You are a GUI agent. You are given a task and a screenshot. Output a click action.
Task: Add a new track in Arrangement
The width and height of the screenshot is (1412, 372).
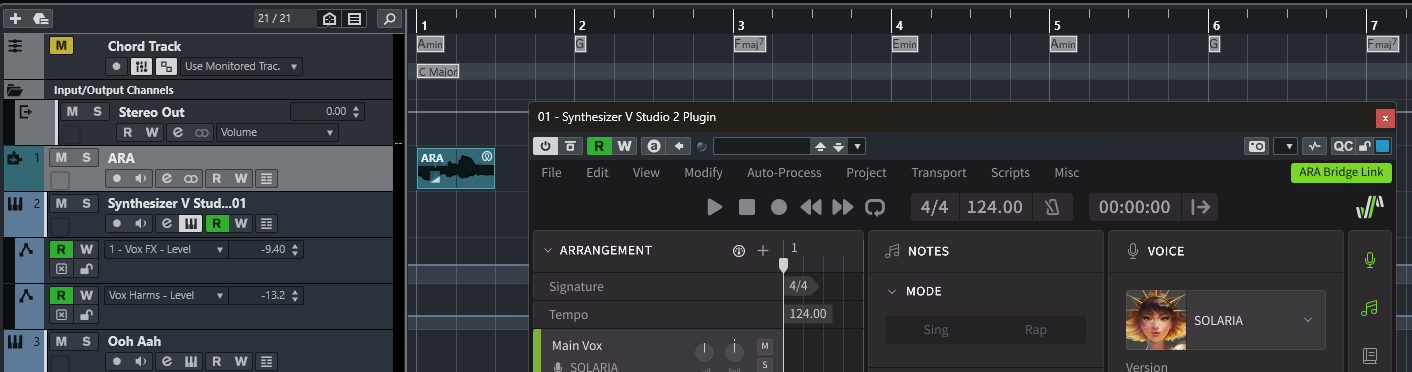(x=763, y=250)
